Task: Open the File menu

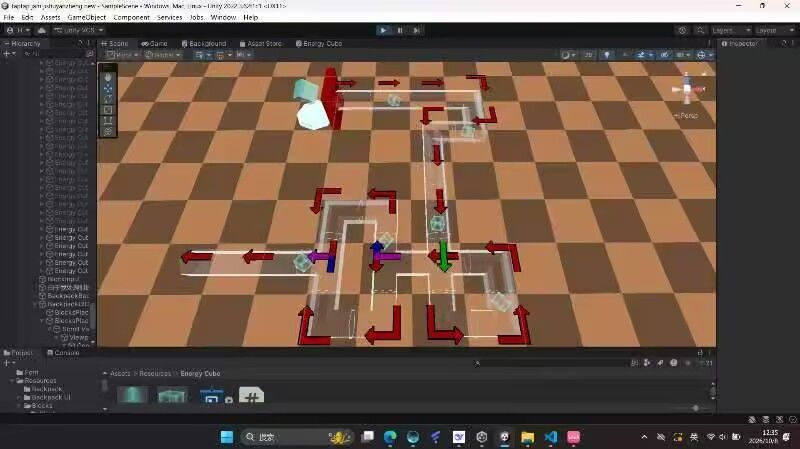Action: (9, 17)
